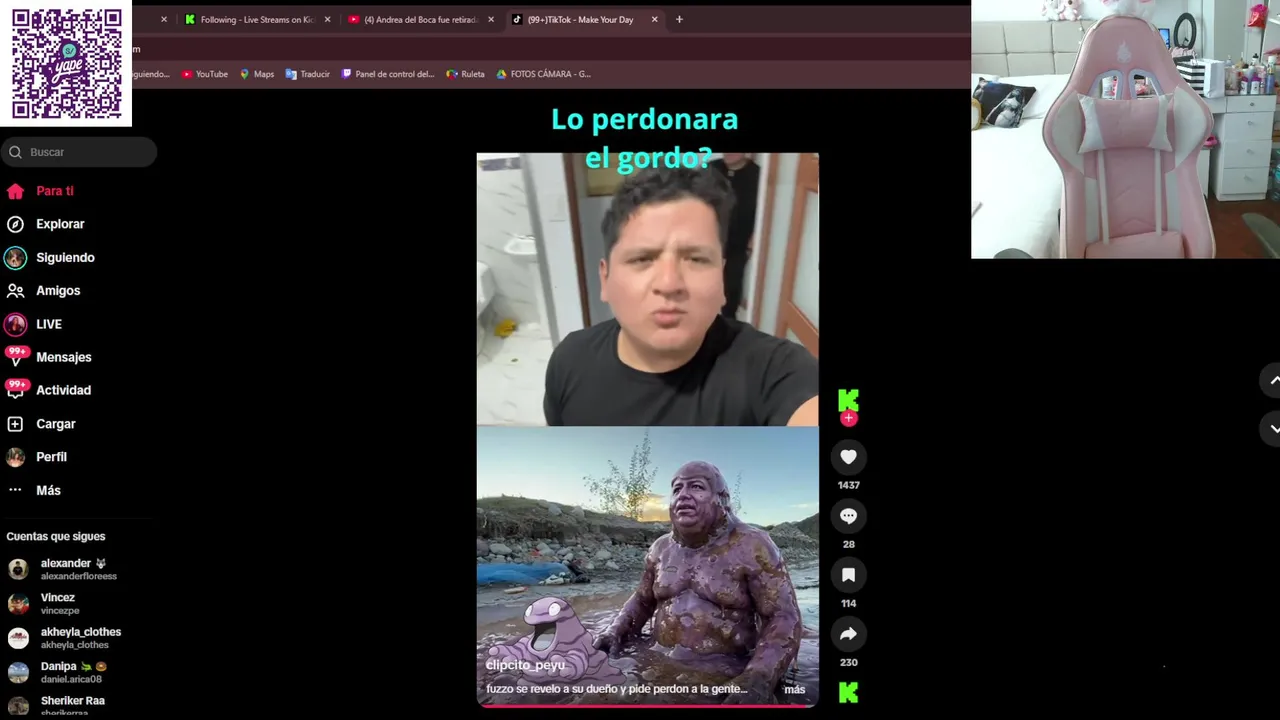Open the Más three-dots menu
1280x720 pixels.
tap(15, 490)
